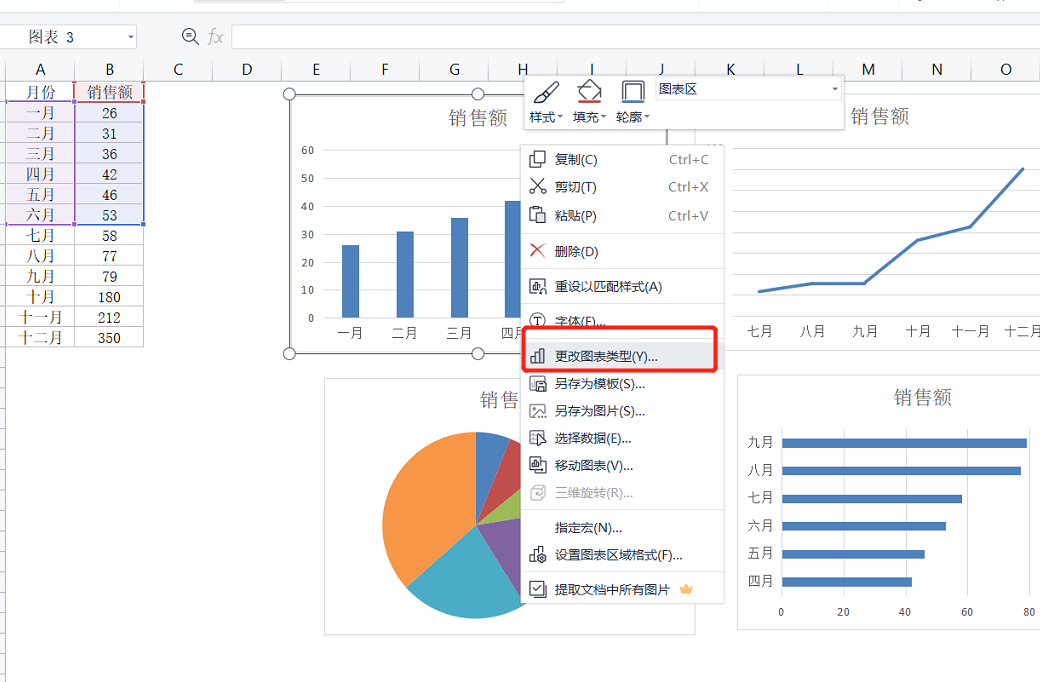The height and width of the screenshot is (682, 1040).
Task: Click the bar chart title 销售额
Action: coord(478,118)
